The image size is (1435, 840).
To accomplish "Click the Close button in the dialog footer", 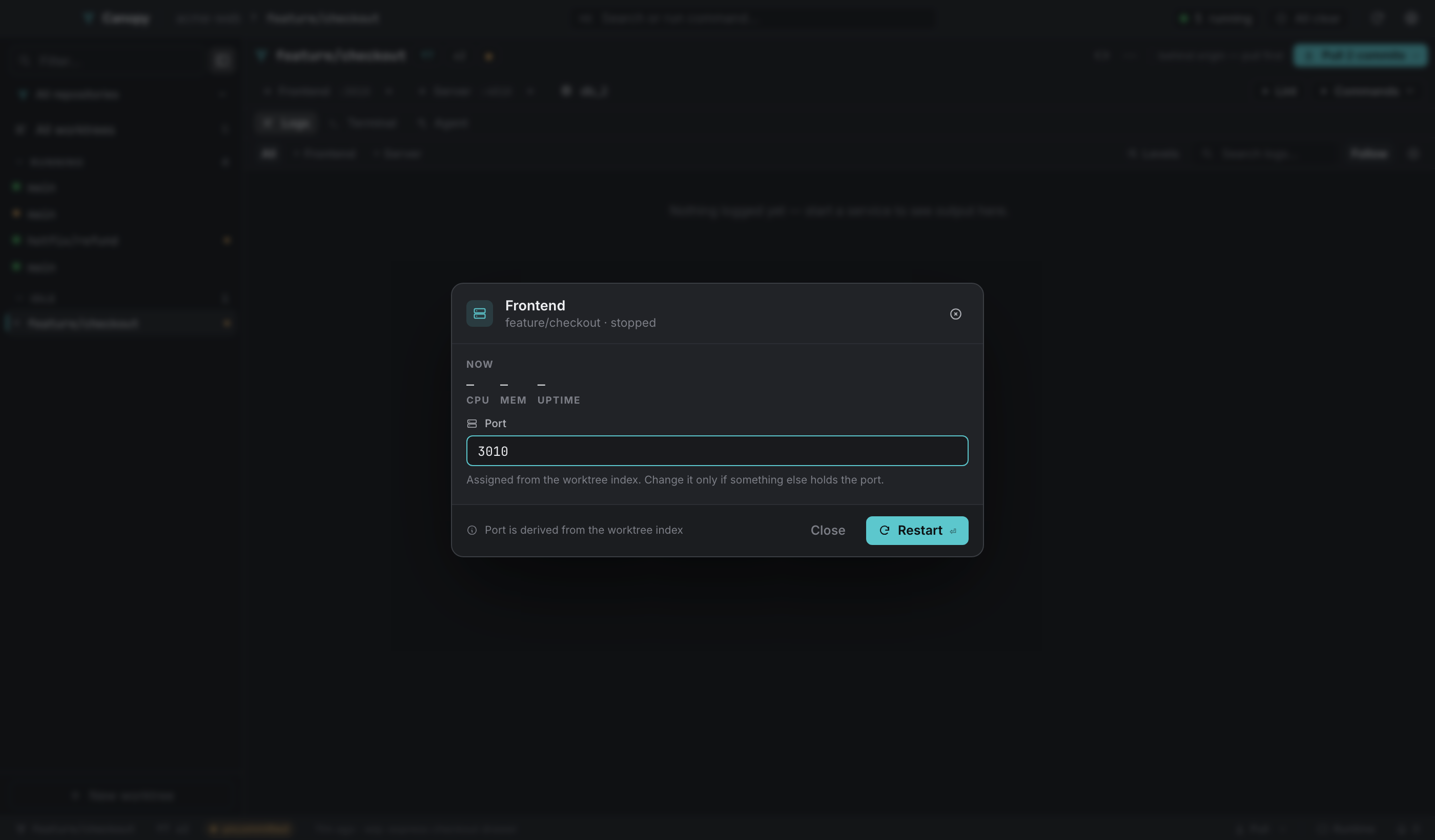I will click(x=827, y=531).
